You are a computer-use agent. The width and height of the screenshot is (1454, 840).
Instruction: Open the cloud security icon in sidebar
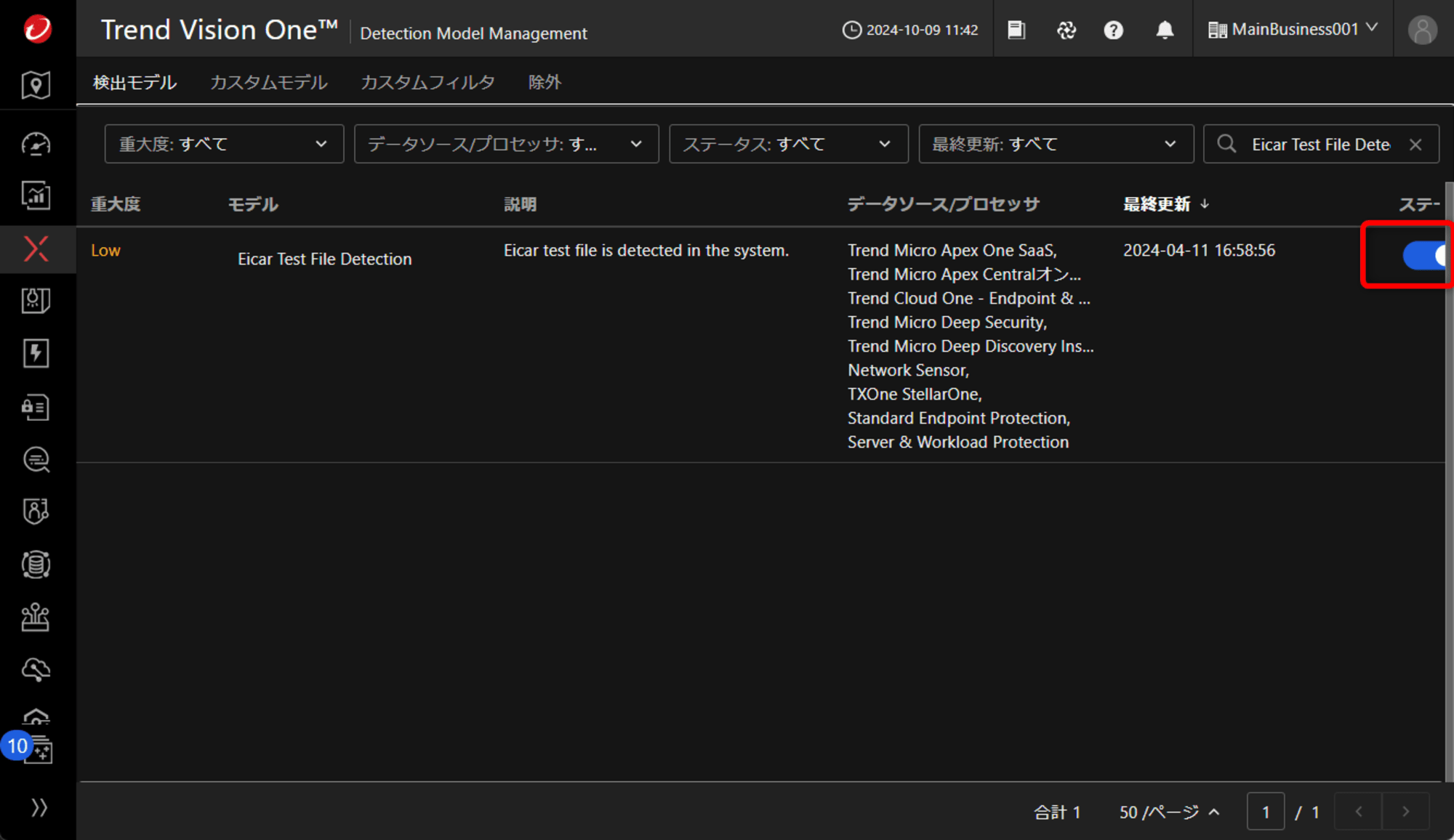[36, 669]
